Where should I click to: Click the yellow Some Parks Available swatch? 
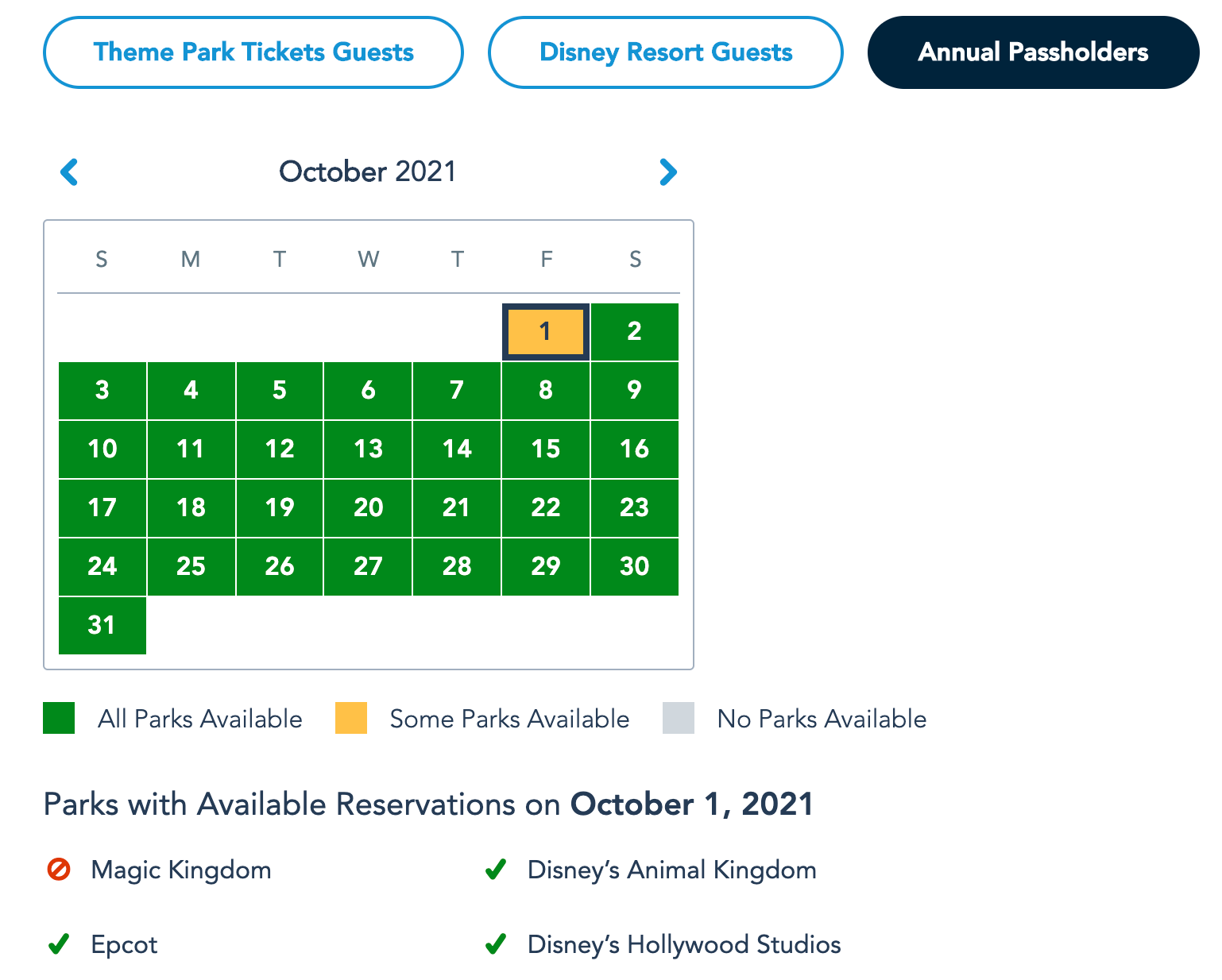[351, 718]
